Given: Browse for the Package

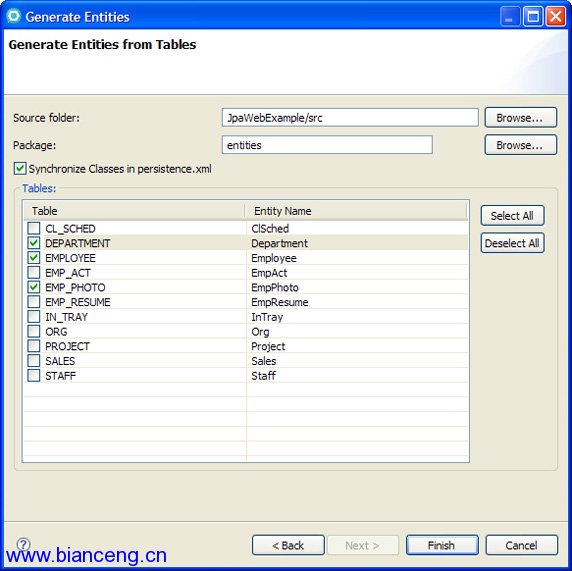Looking at the screenshot, I should coord(521,145).
